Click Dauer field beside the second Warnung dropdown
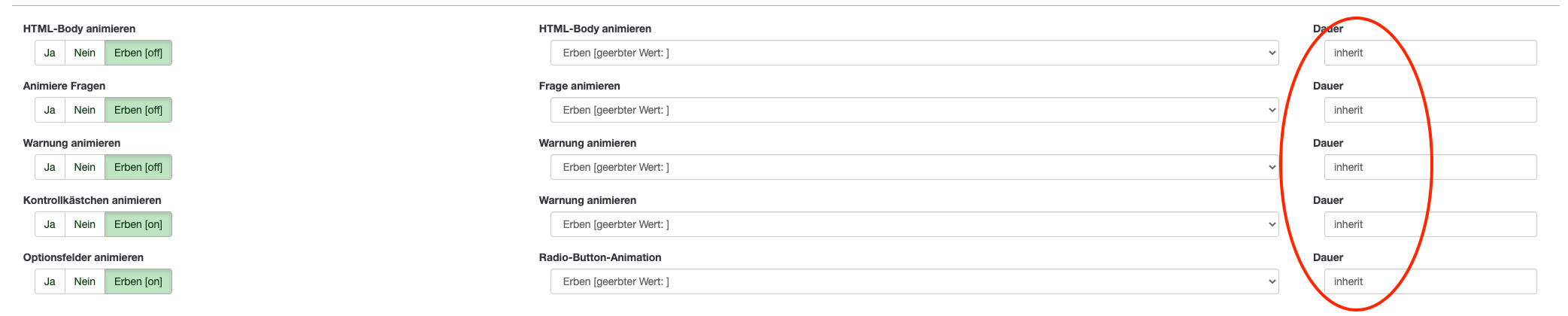 (x=1430, y=224)
